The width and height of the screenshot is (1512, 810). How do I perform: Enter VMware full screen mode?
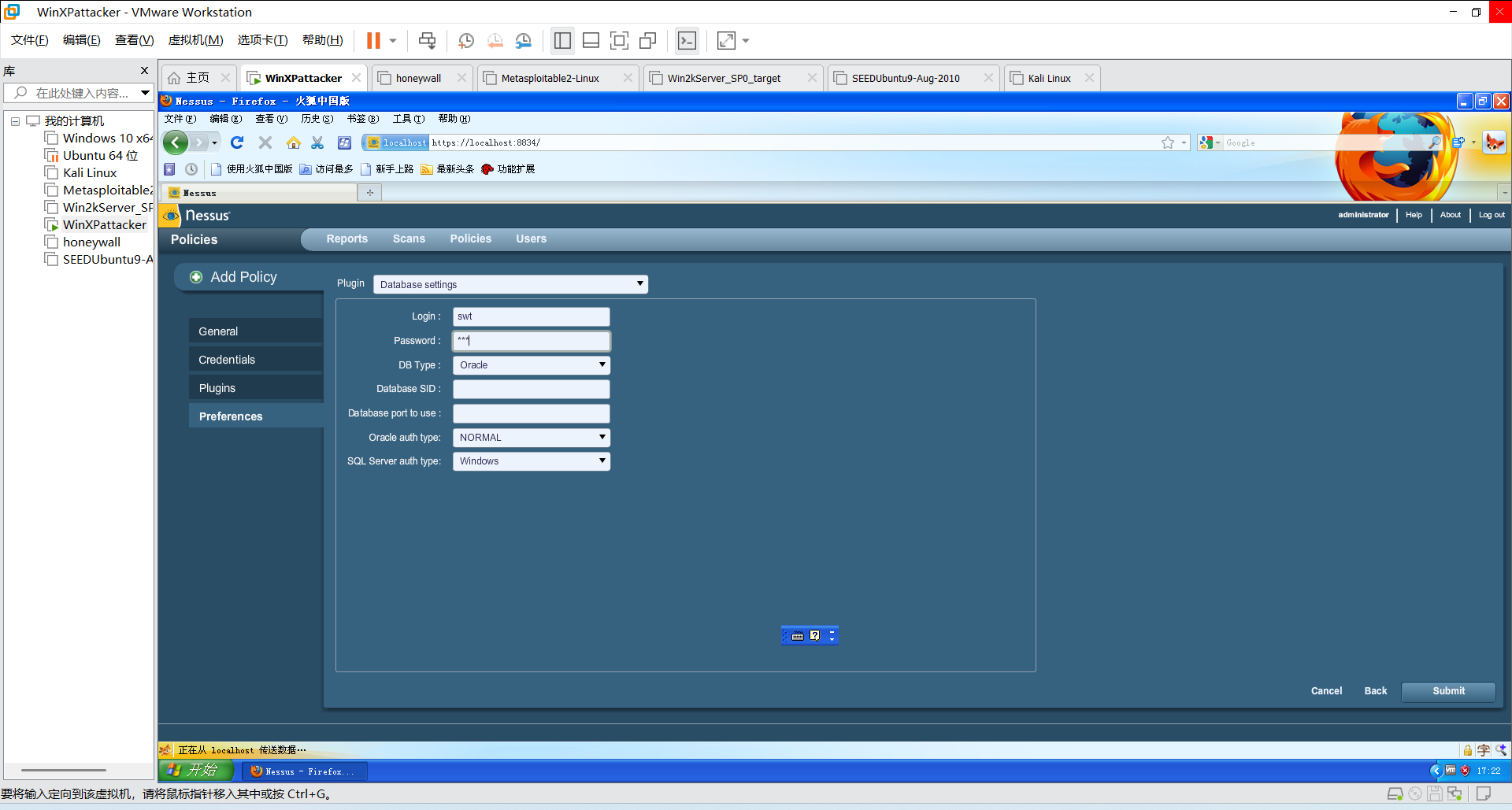point(620,40)
